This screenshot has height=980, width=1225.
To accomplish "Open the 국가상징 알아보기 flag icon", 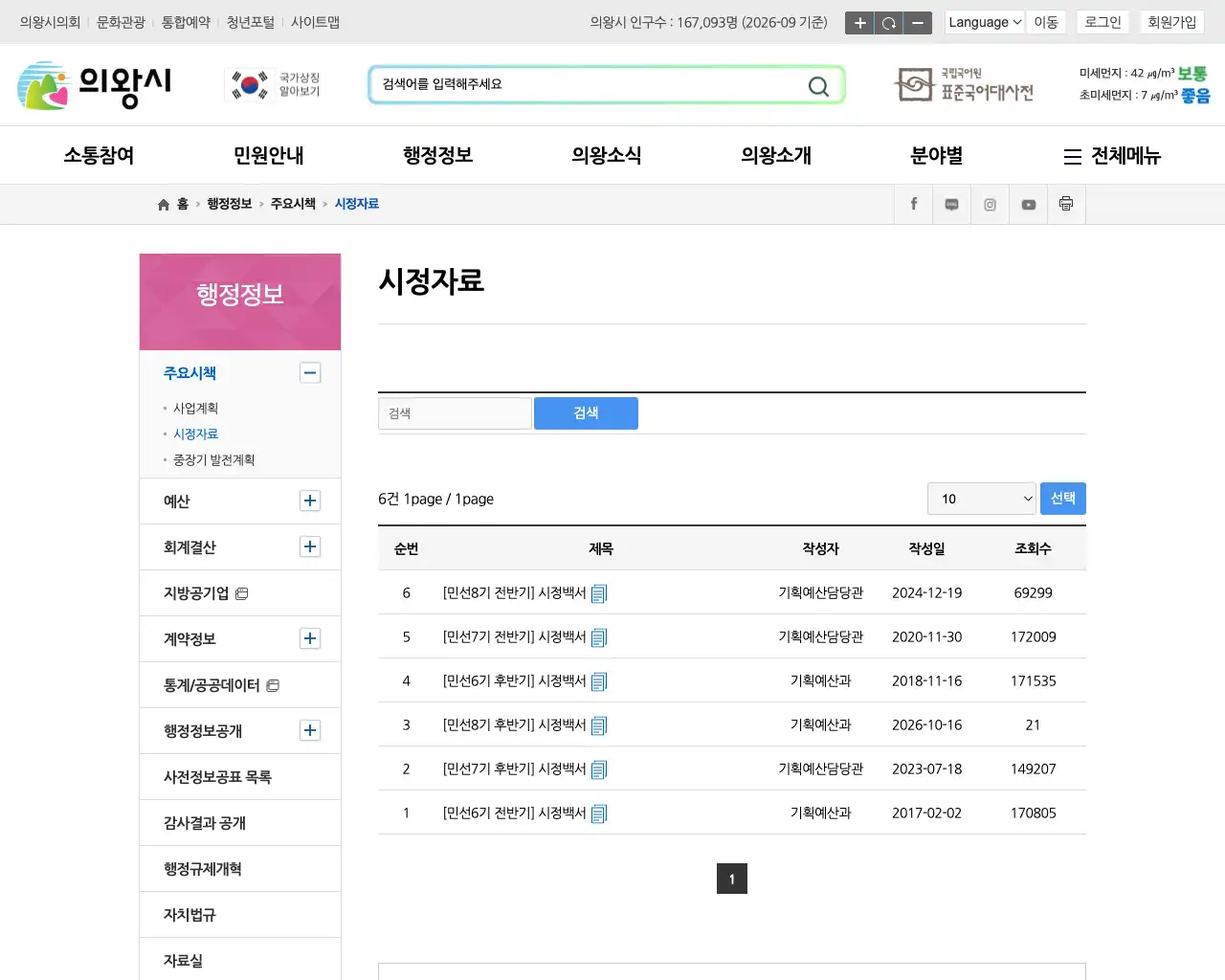I will (x=274, y=85).
